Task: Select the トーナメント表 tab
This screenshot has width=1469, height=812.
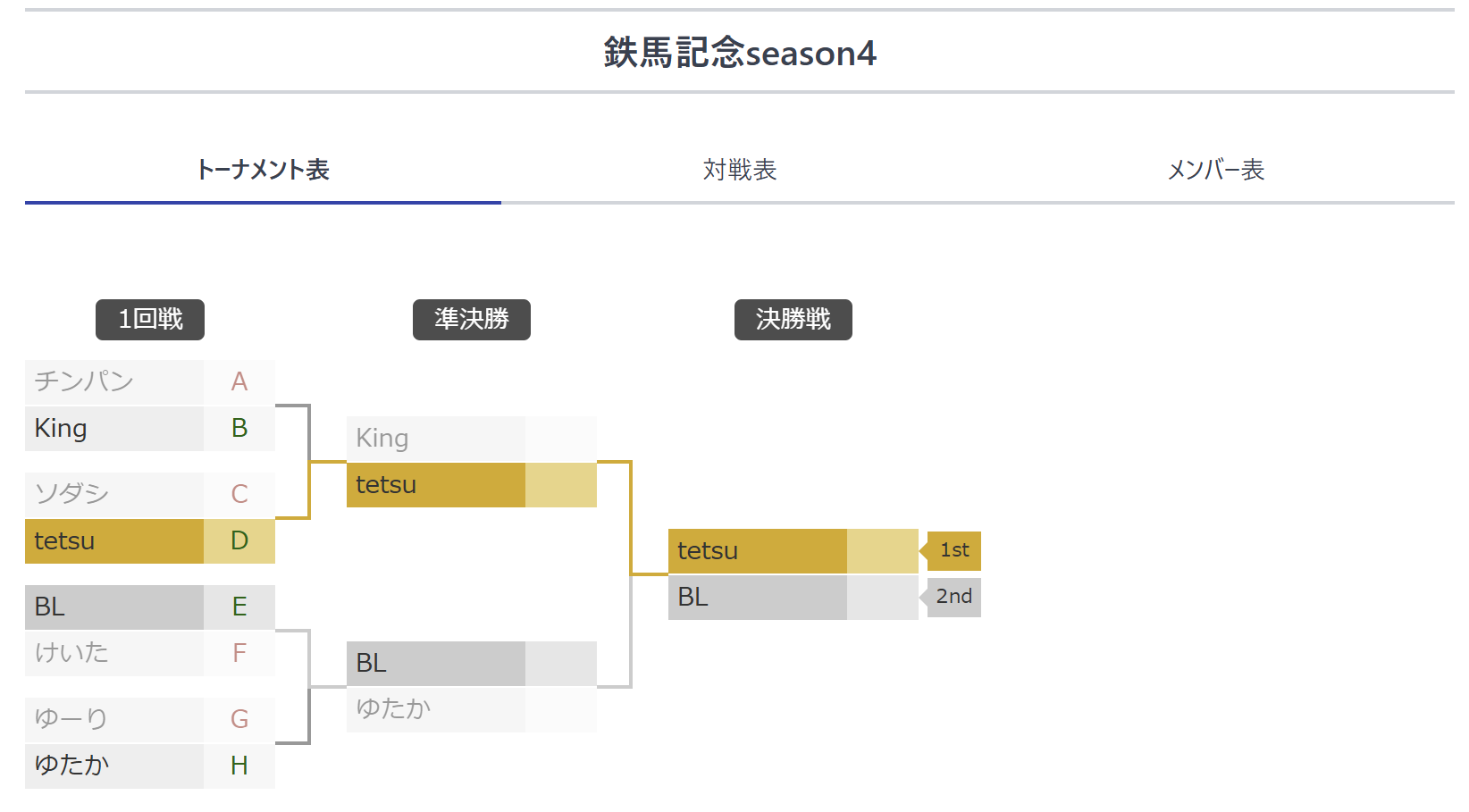Action: point(263,170)
